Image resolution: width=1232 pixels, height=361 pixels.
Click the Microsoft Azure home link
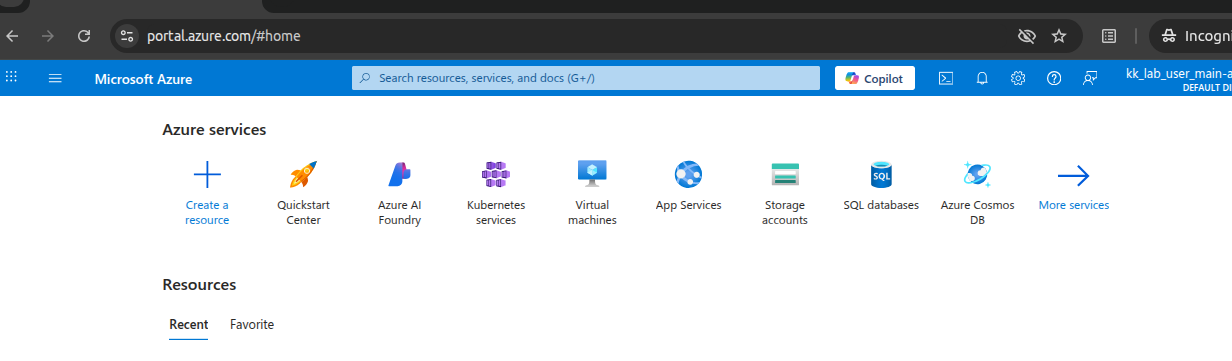[144, 79]
